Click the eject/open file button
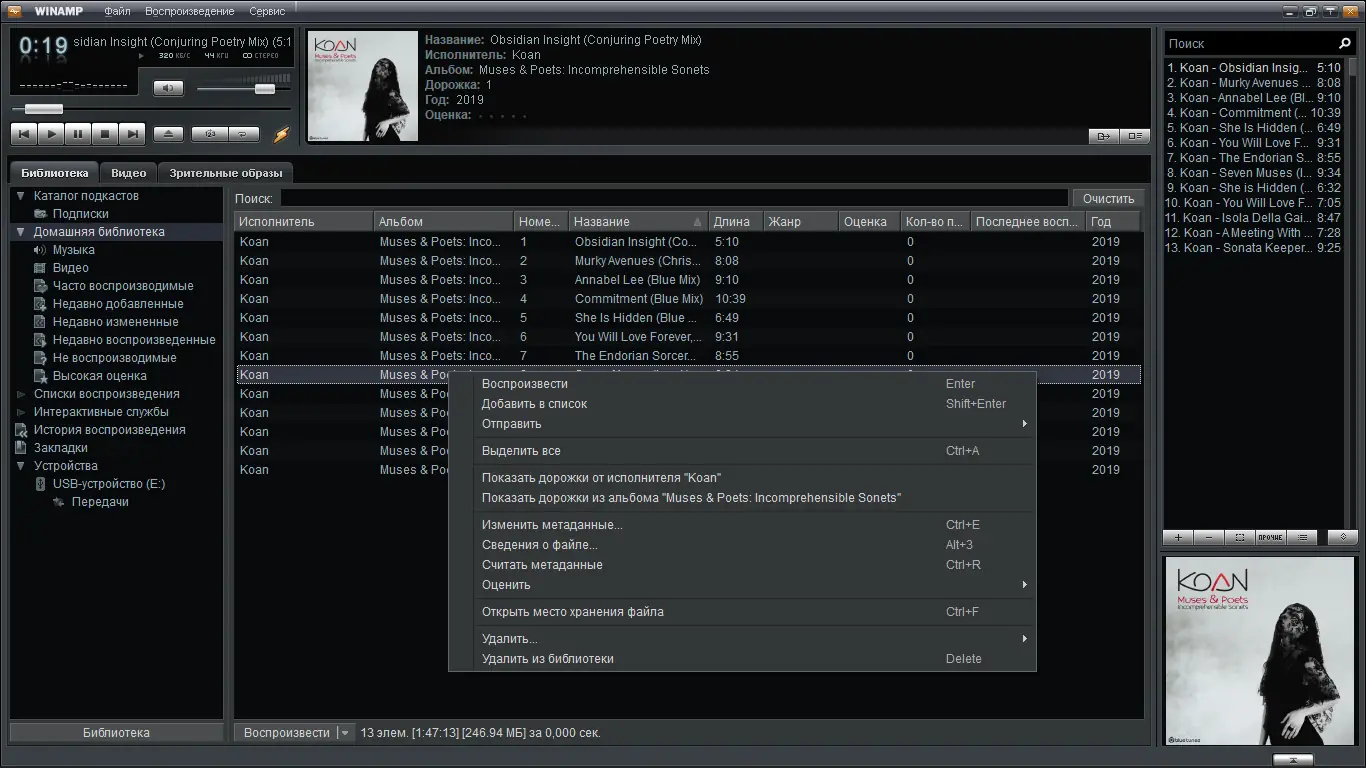Viewport: 1366px width, 768px height. [x=168, y=134]
